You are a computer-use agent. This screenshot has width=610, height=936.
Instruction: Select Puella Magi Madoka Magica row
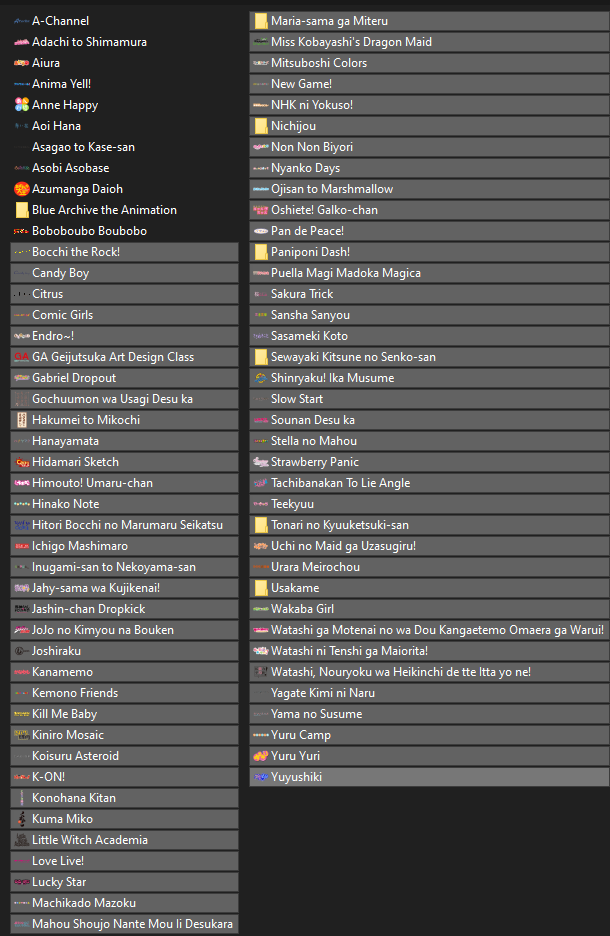tap(429, 273)
